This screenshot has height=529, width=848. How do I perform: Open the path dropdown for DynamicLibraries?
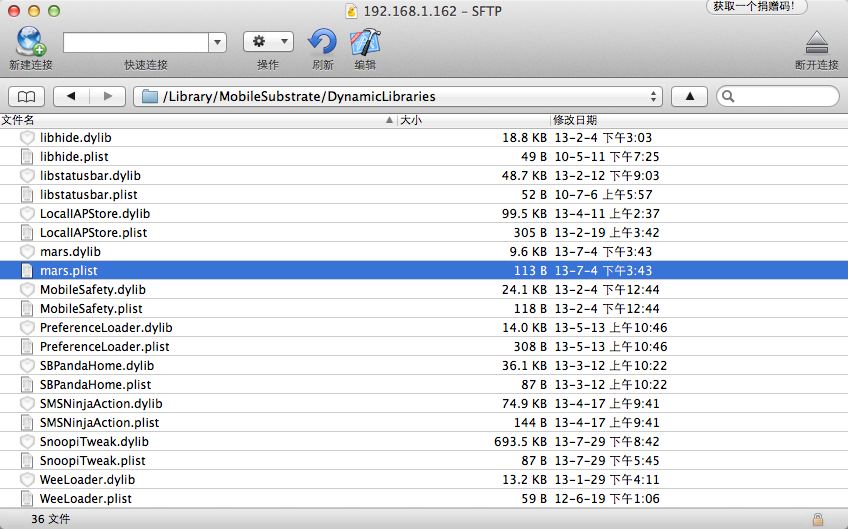(398, 97)
